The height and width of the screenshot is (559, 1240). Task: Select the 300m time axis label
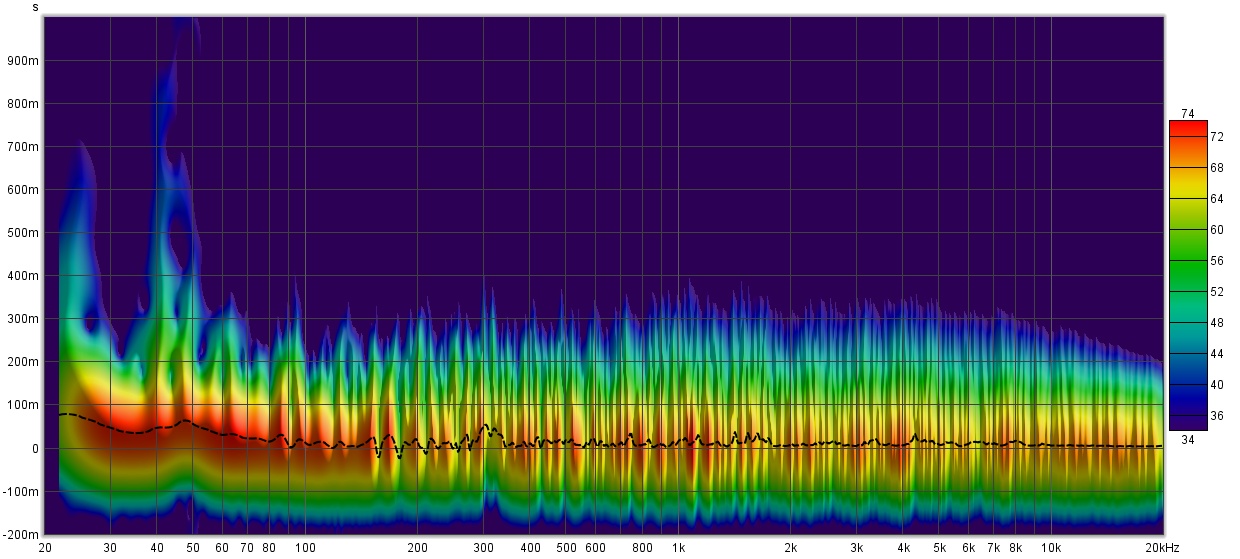[24, 319]
